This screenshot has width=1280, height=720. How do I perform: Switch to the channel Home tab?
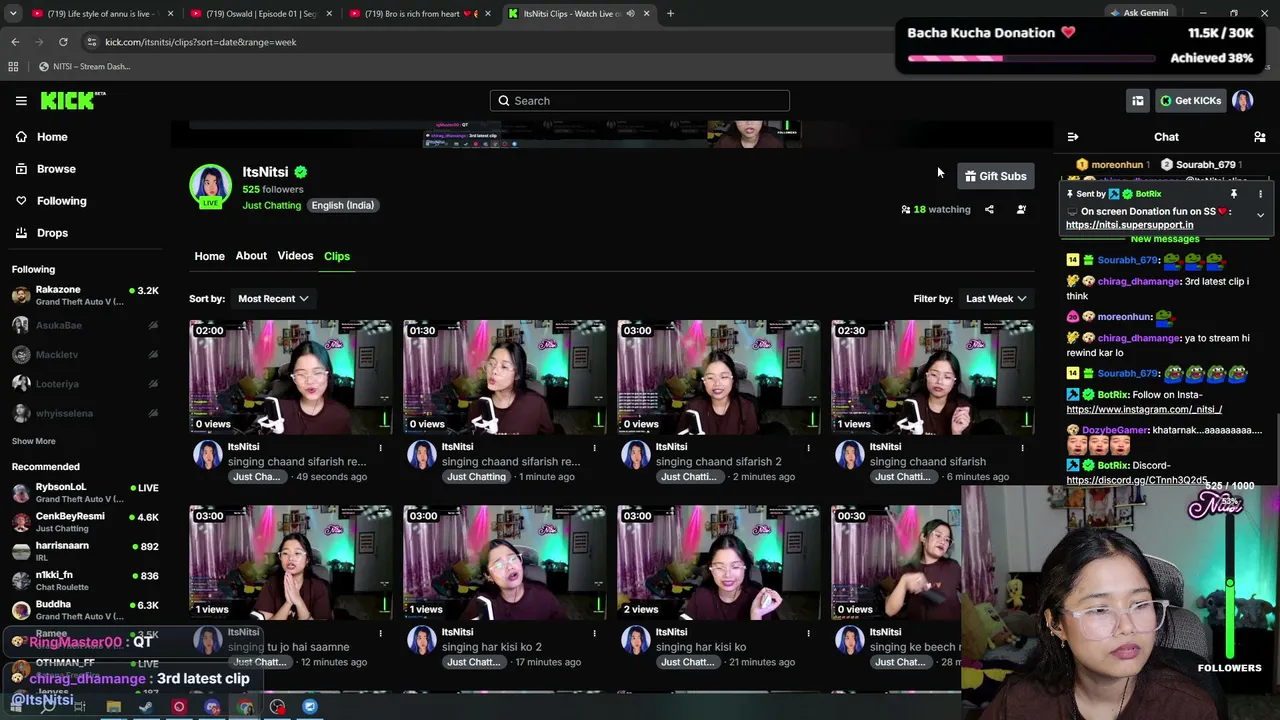[x=209, y=256]
